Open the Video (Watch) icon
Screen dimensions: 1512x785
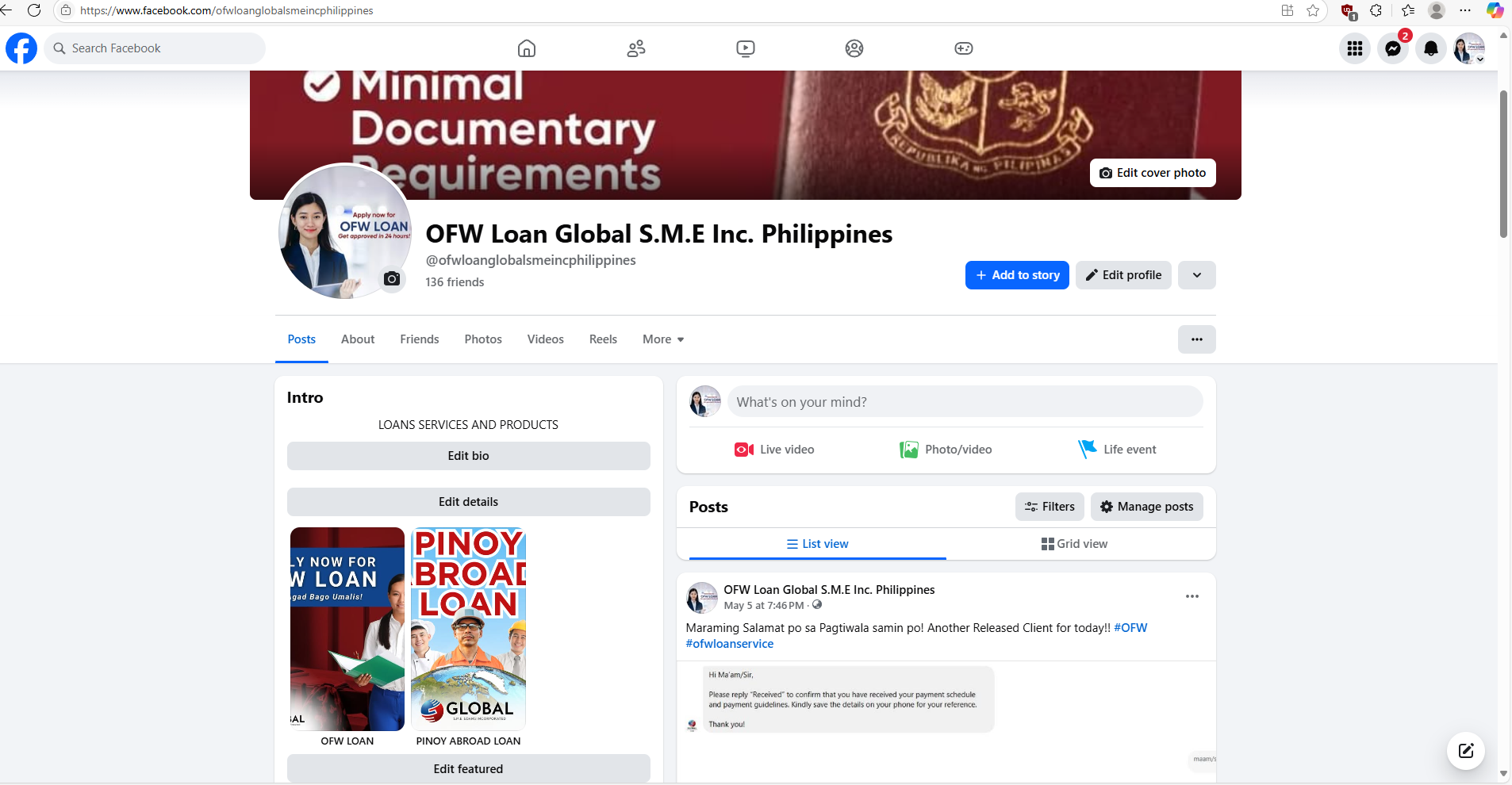(746, 48)
